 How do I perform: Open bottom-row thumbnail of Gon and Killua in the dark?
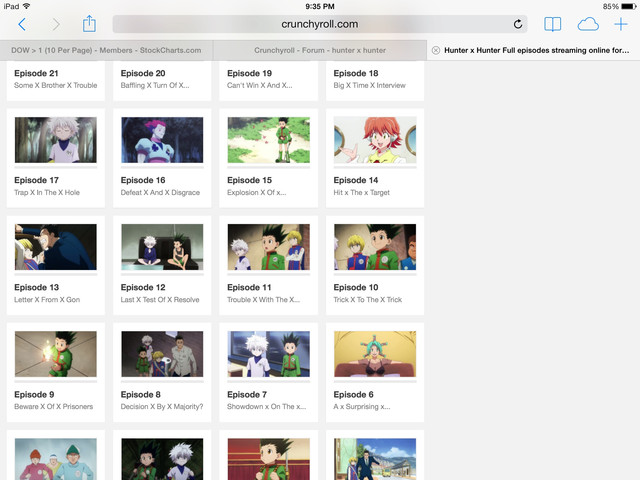tap(162, 459)
